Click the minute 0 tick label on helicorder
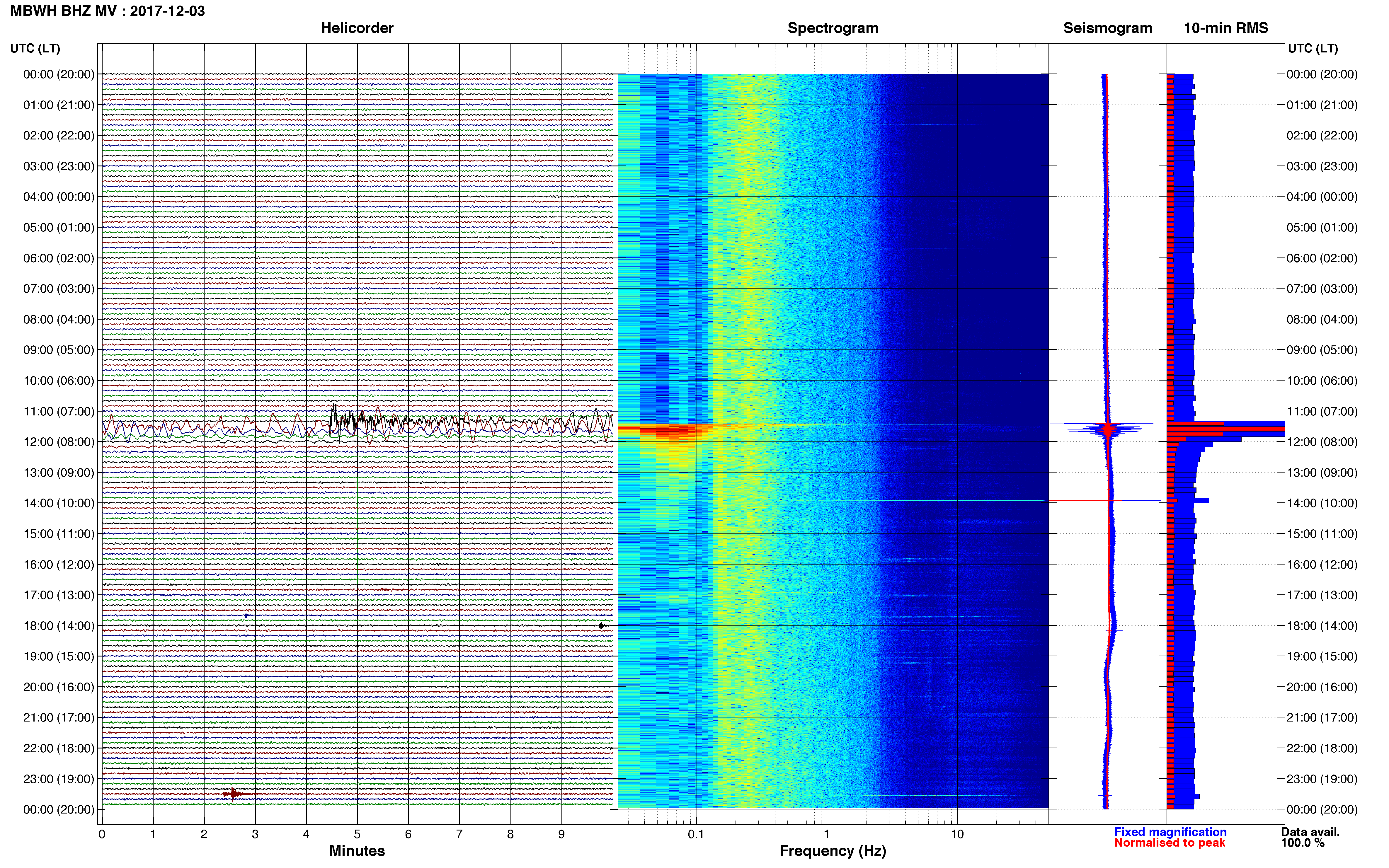Screen dimensions: 1389x868 click(x=102, y=834)
